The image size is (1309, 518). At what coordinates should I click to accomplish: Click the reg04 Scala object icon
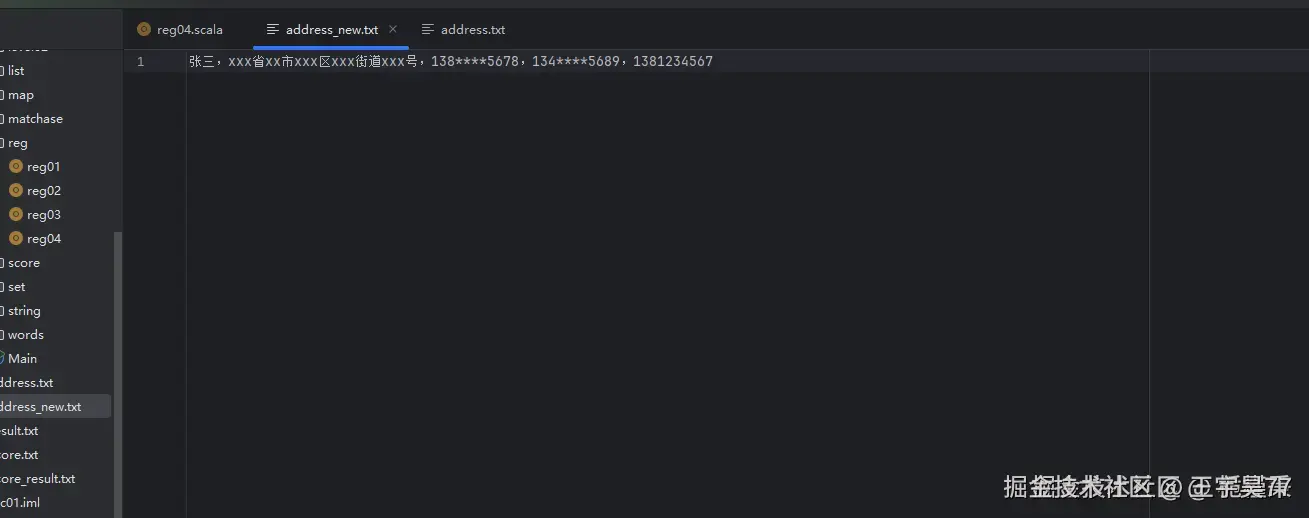coord(16,239)
